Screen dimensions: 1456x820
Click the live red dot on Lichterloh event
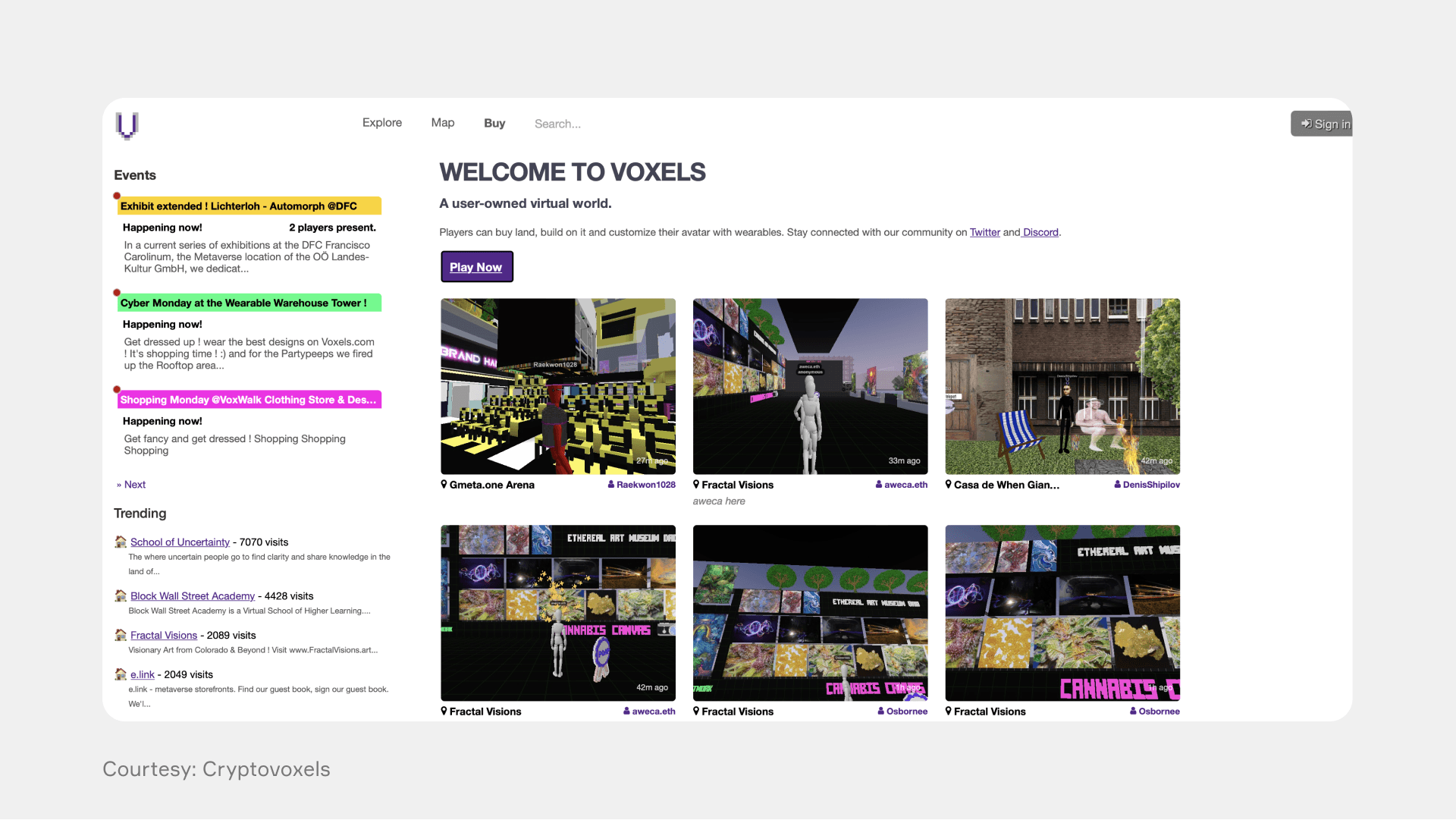coord(117,196)
